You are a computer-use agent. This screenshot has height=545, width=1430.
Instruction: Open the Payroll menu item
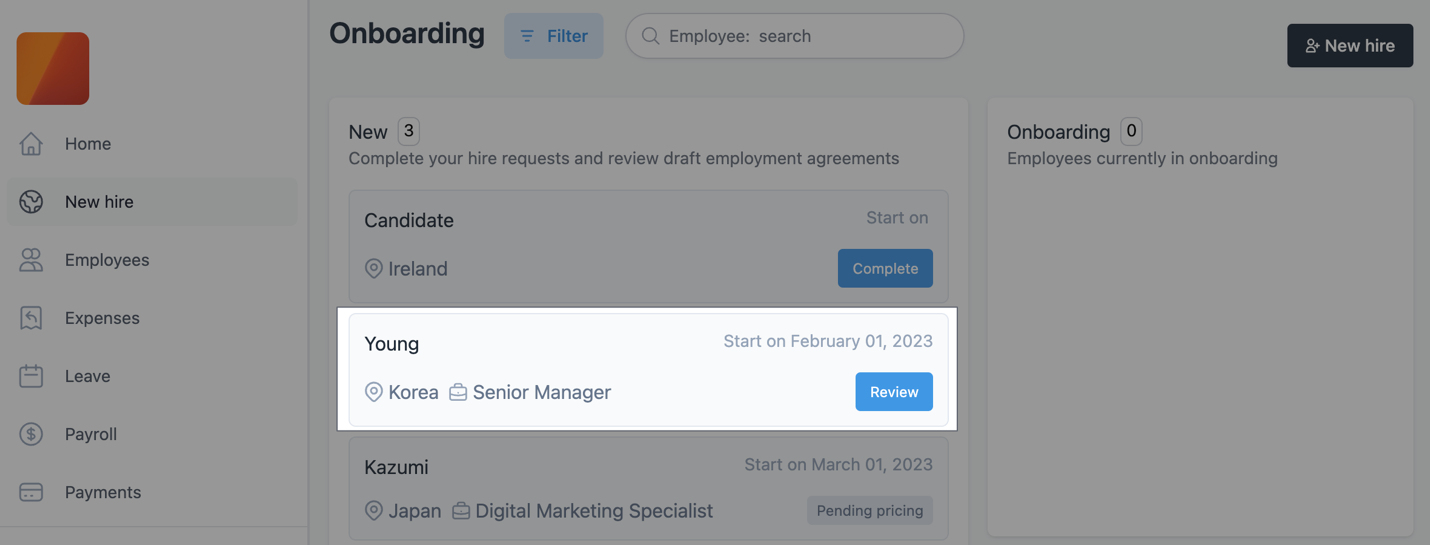(x=91, y=434)
